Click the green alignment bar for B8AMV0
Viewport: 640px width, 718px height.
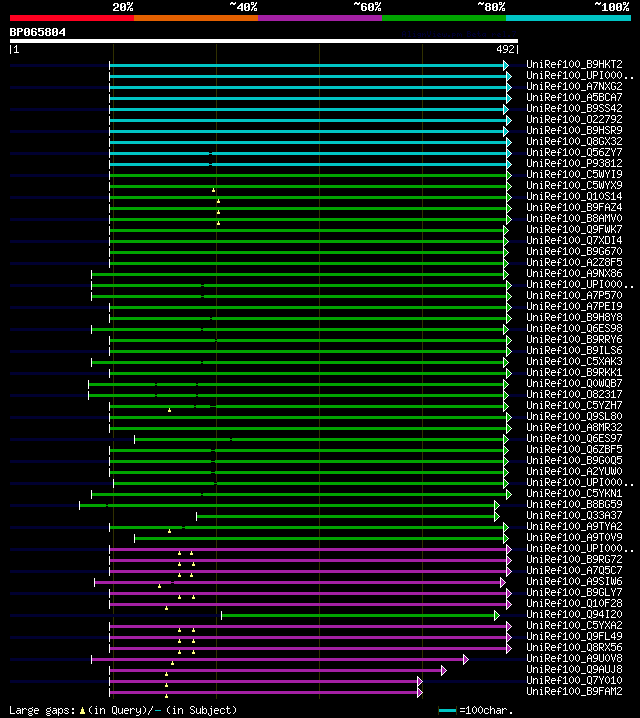click(308, 219)
